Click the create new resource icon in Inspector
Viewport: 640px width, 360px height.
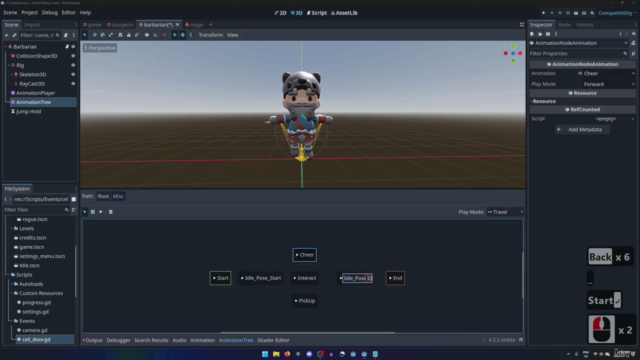pos(532,34)
